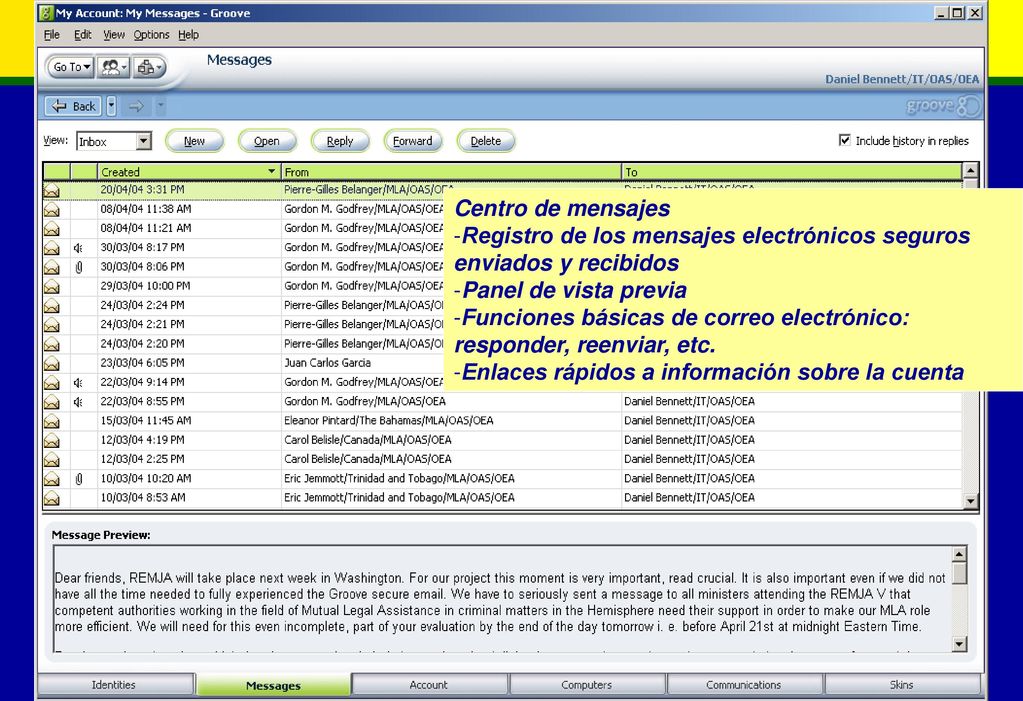Click the speaker icon on 22/03/04 8:55 PM row
This screenshot has height=701, width=1023.
click(78, 402)
